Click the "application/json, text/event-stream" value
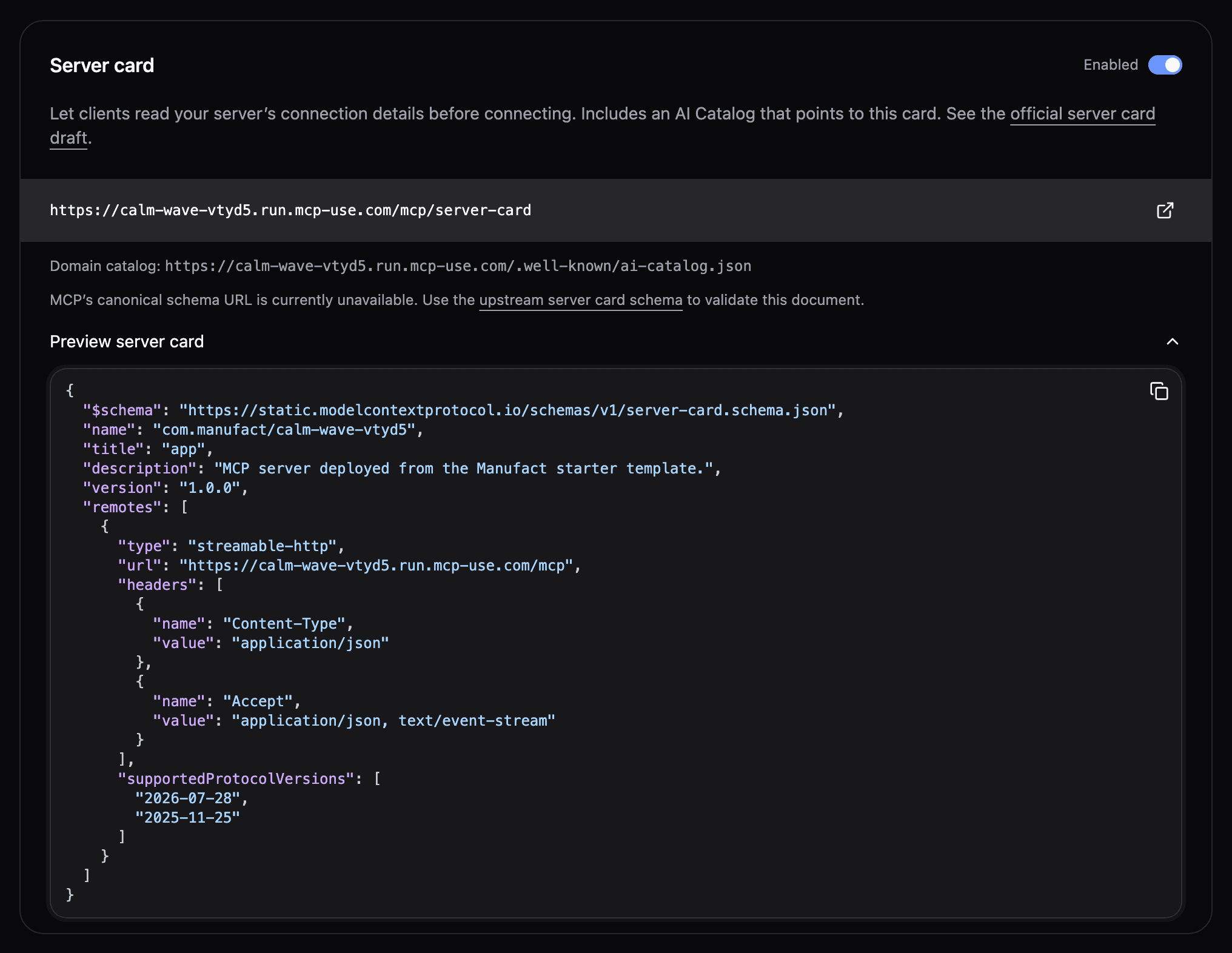The image size is (1232, 953). (393, 721)
